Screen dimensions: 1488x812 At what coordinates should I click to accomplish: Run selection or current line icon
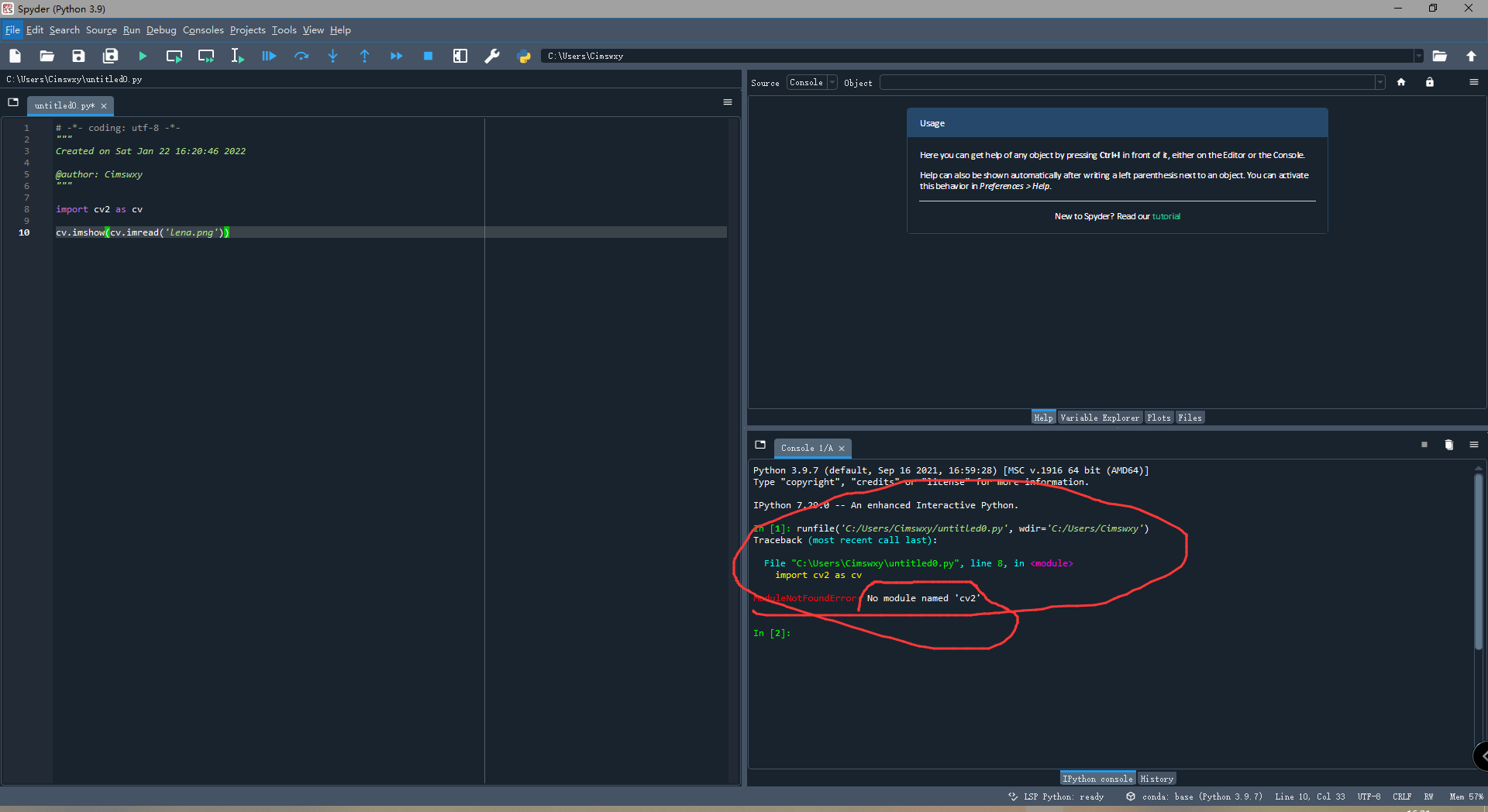(237, 56)
